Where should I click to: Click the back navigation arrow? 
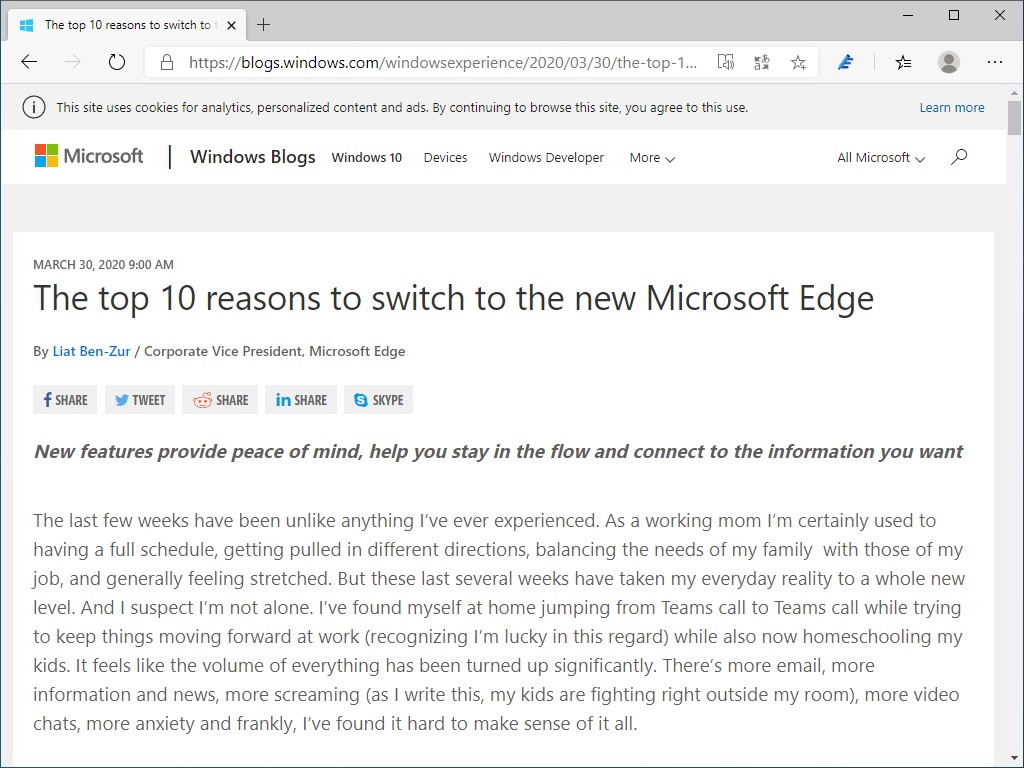[29, 62]
